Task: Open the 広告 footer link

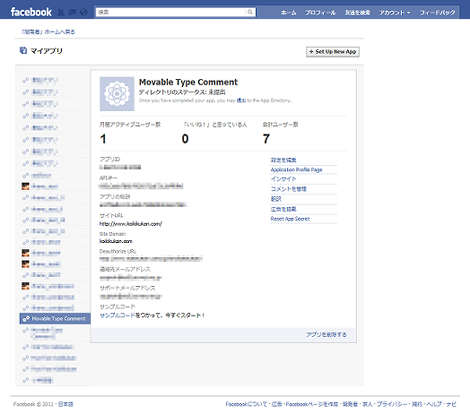Action: 277,404
